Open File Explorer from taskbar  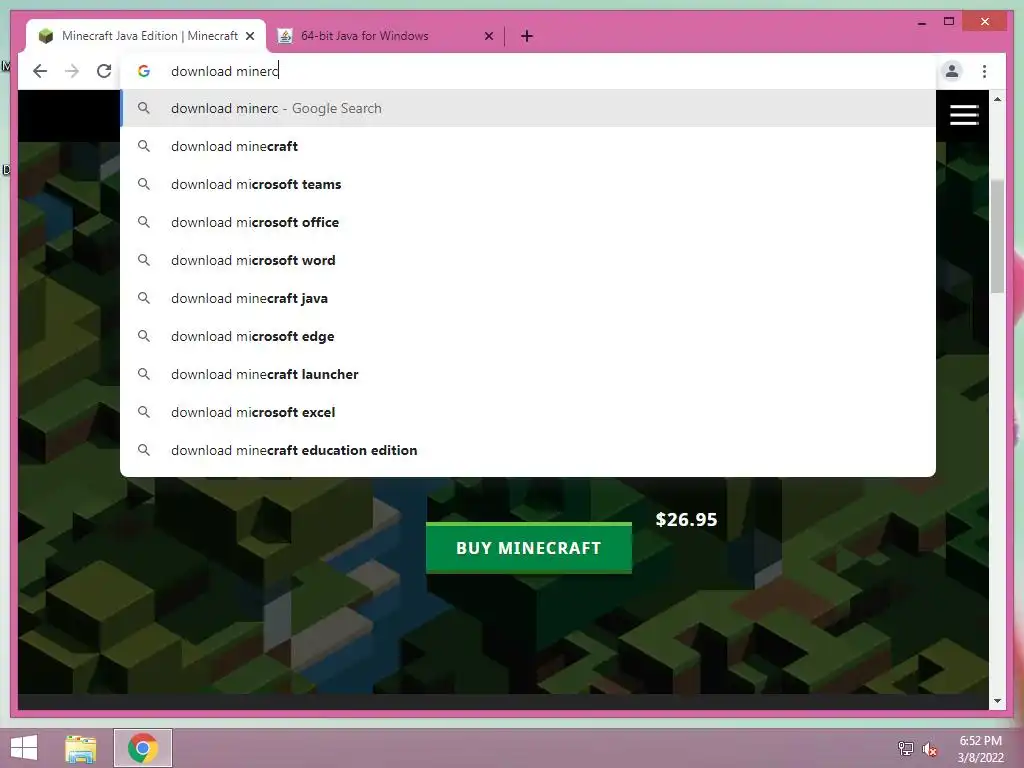coord(80,748)
